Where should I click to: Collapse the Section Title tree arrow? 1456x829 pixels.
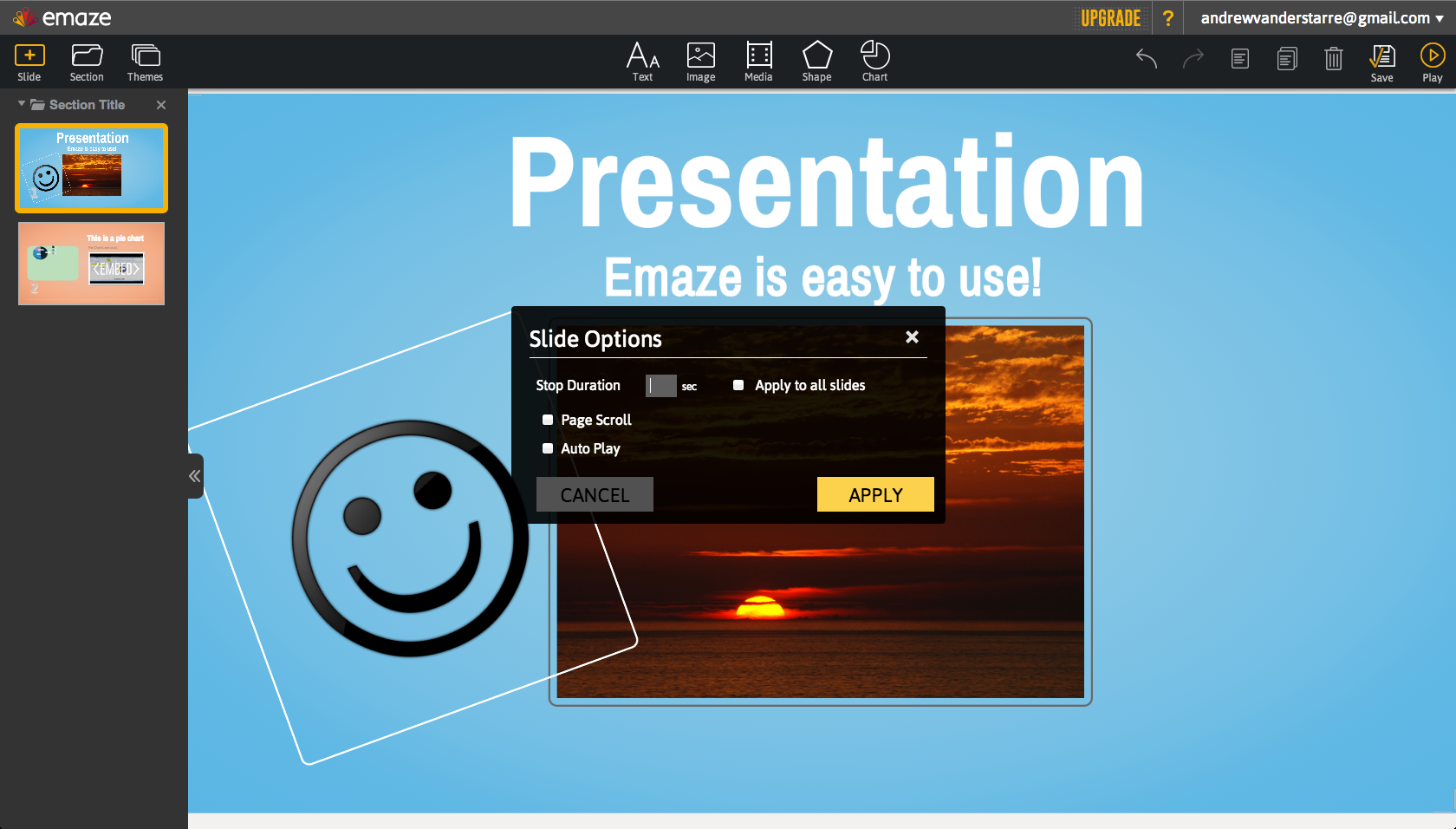[x=22, y=104]
